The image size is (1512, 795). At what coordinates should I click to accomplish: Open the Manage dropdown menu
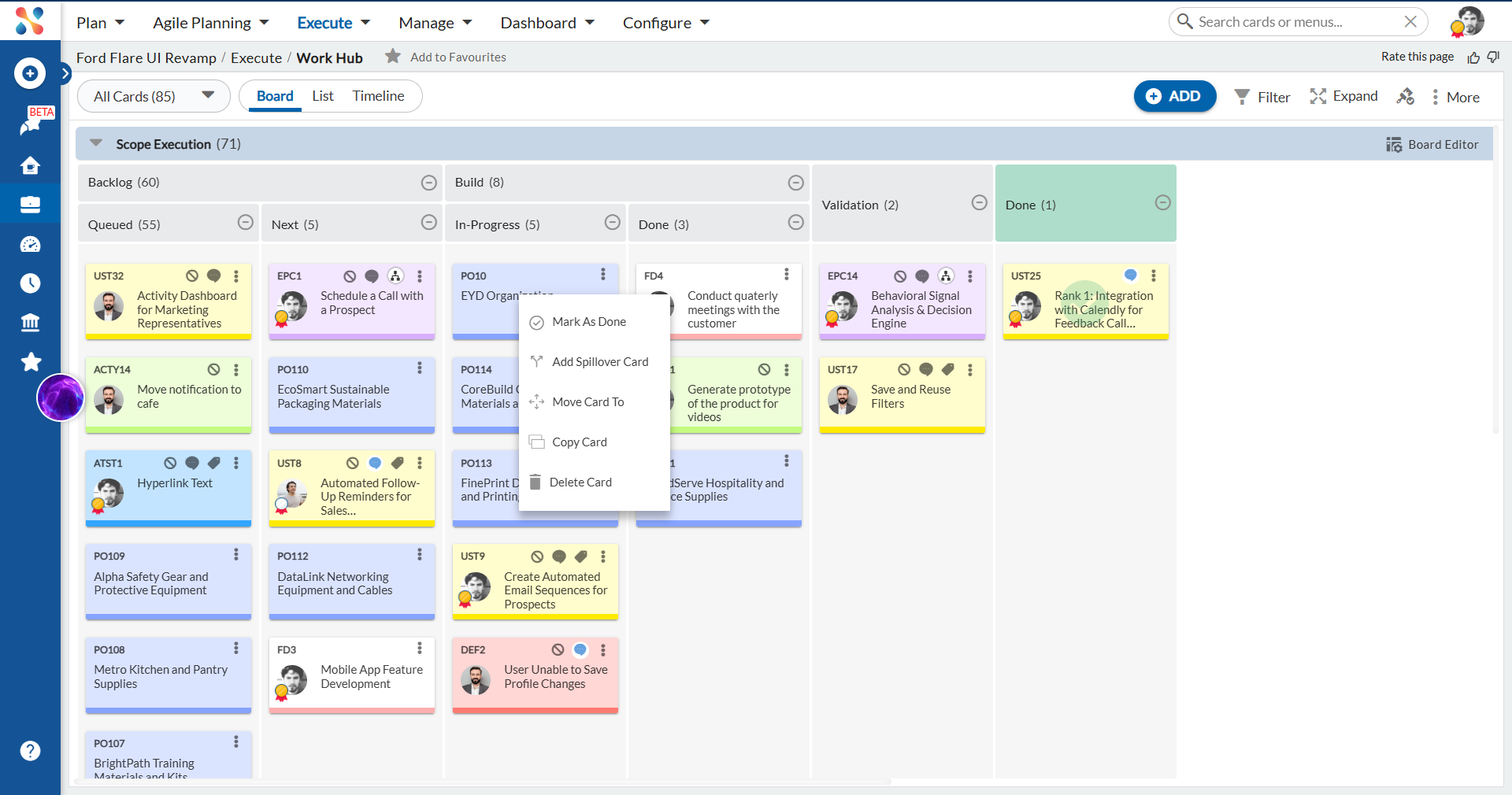[x=435, y=23]
